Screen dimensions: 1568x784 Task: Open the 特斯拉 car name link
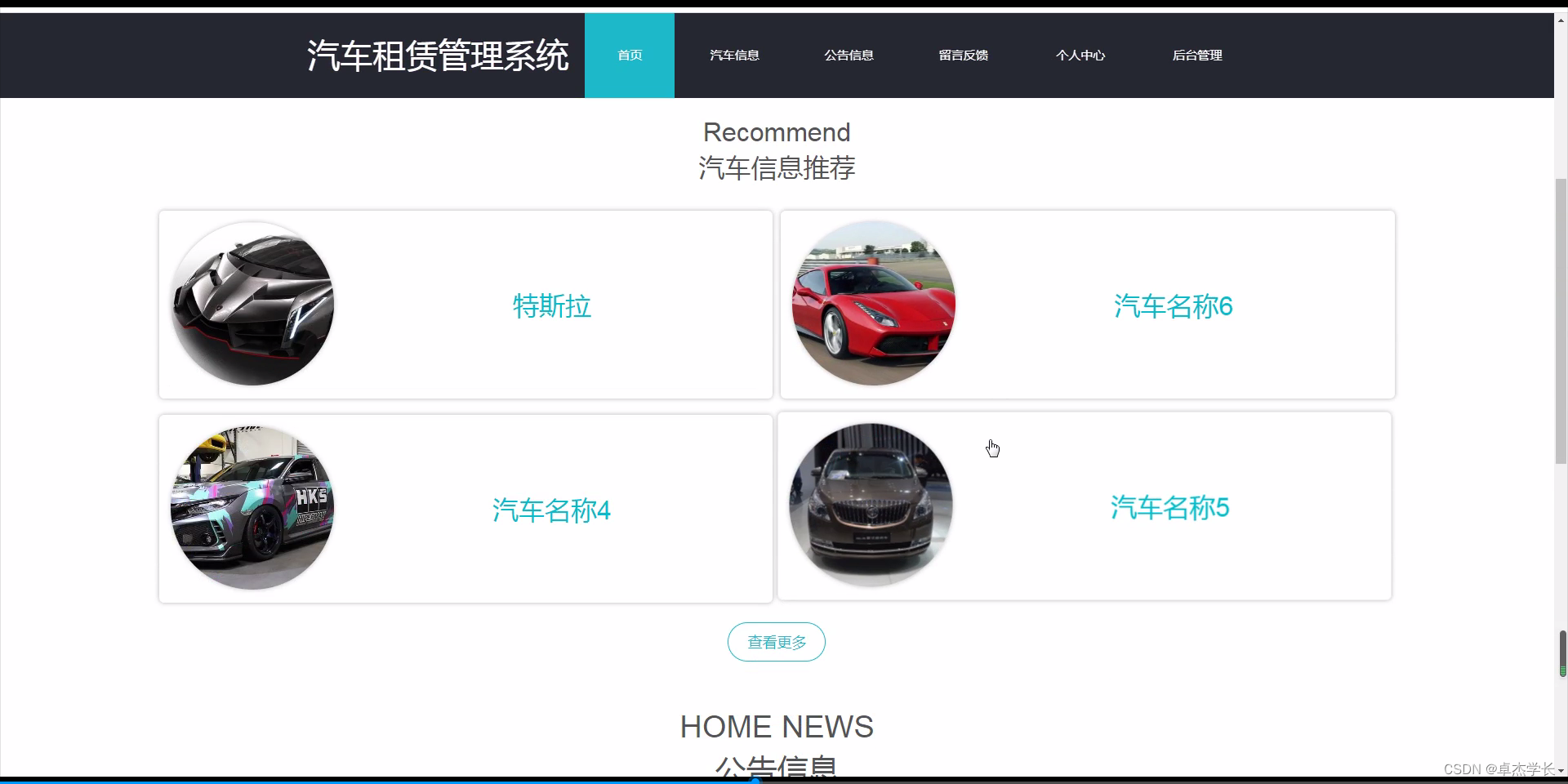[x=552, y=306]
